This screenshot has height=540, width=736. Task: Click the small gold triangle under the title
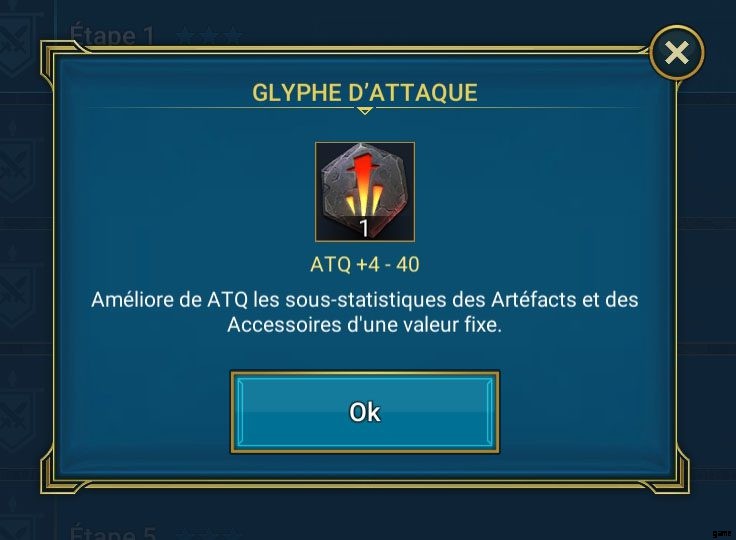[x=365, y=111]
